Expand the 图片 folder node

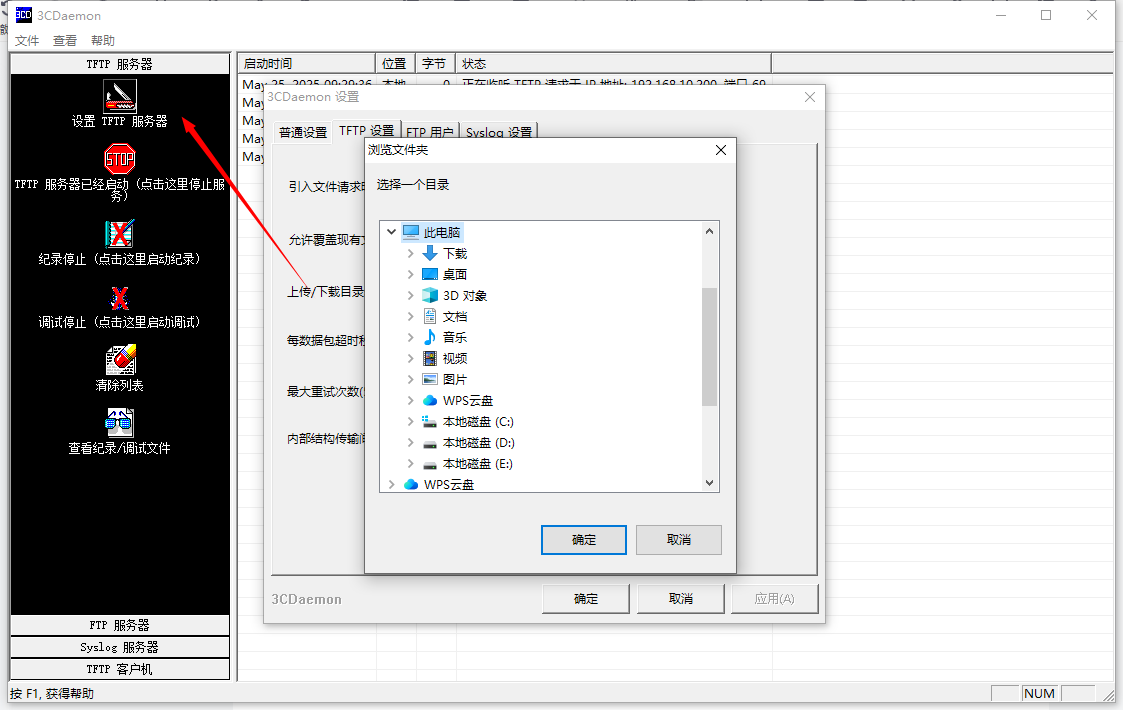[410, 379]
